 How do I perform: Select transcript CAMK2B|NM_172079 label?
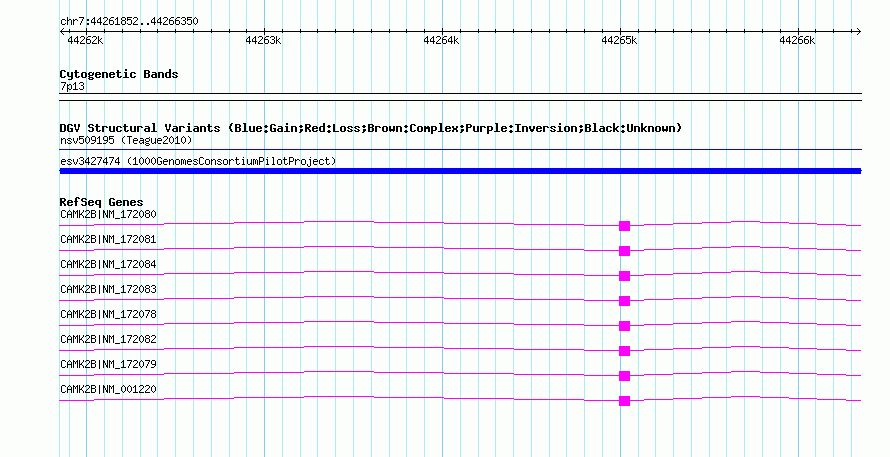tap(108, 364)
